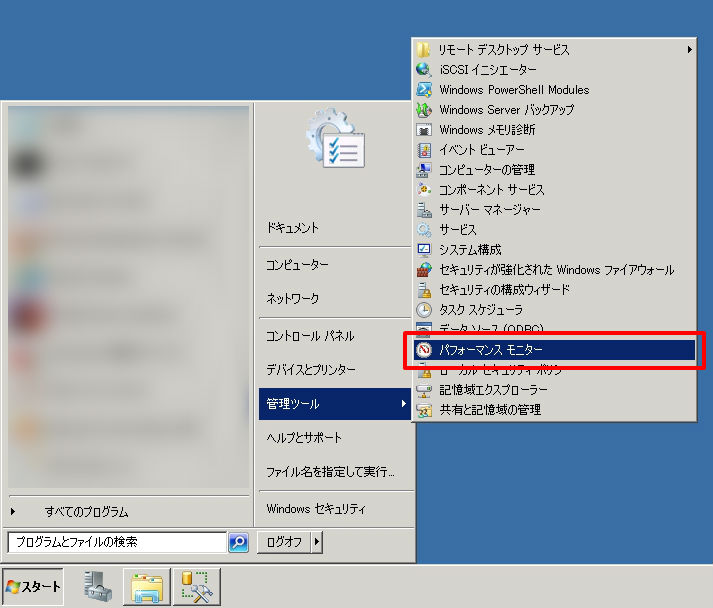Choose ファイル名を指定して実行...
713x608 pixels.
pyautogui.click(x=335, y=472)
